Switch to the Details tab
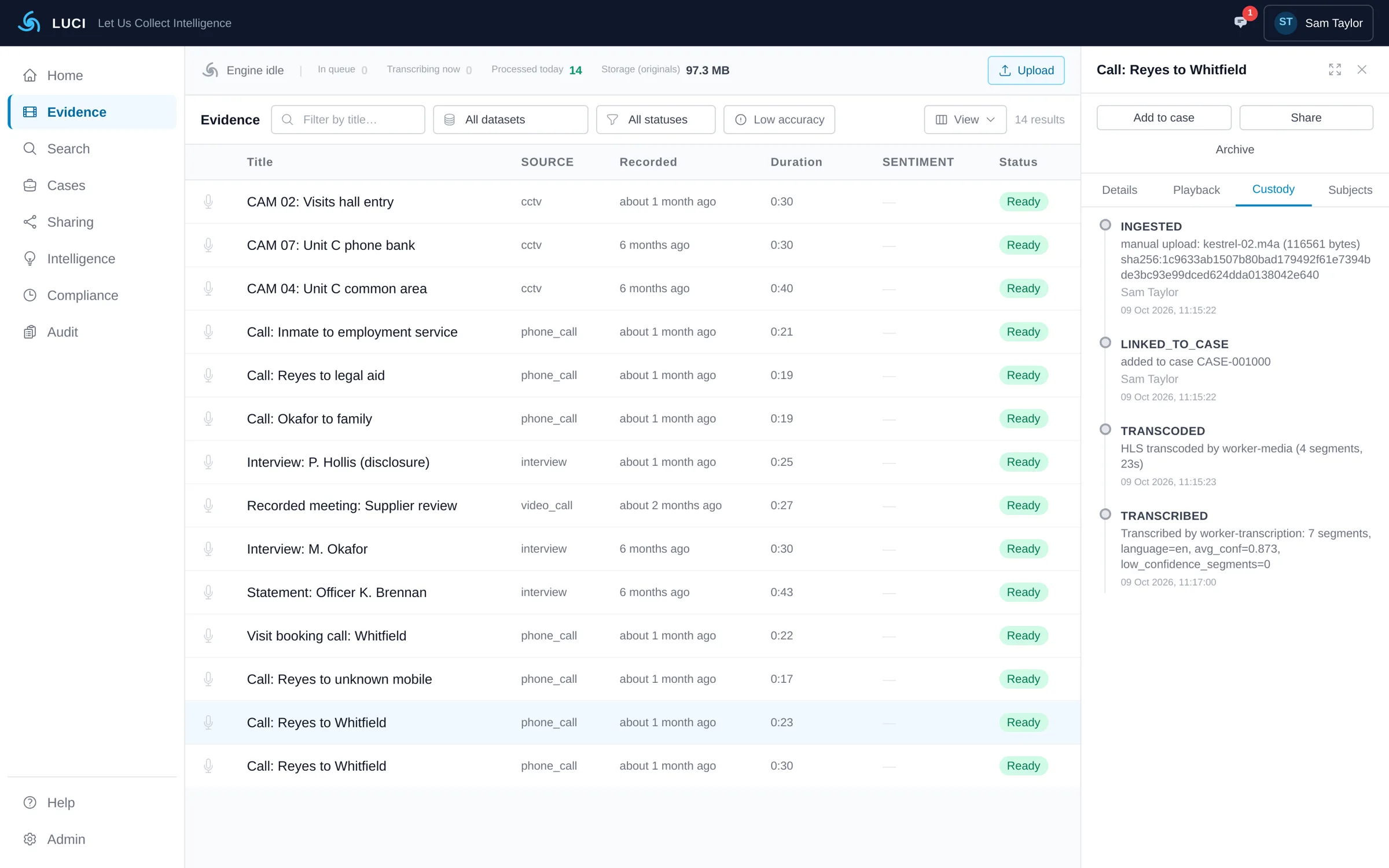This screenshot has width=1389, height=868. click(1119, 190)
